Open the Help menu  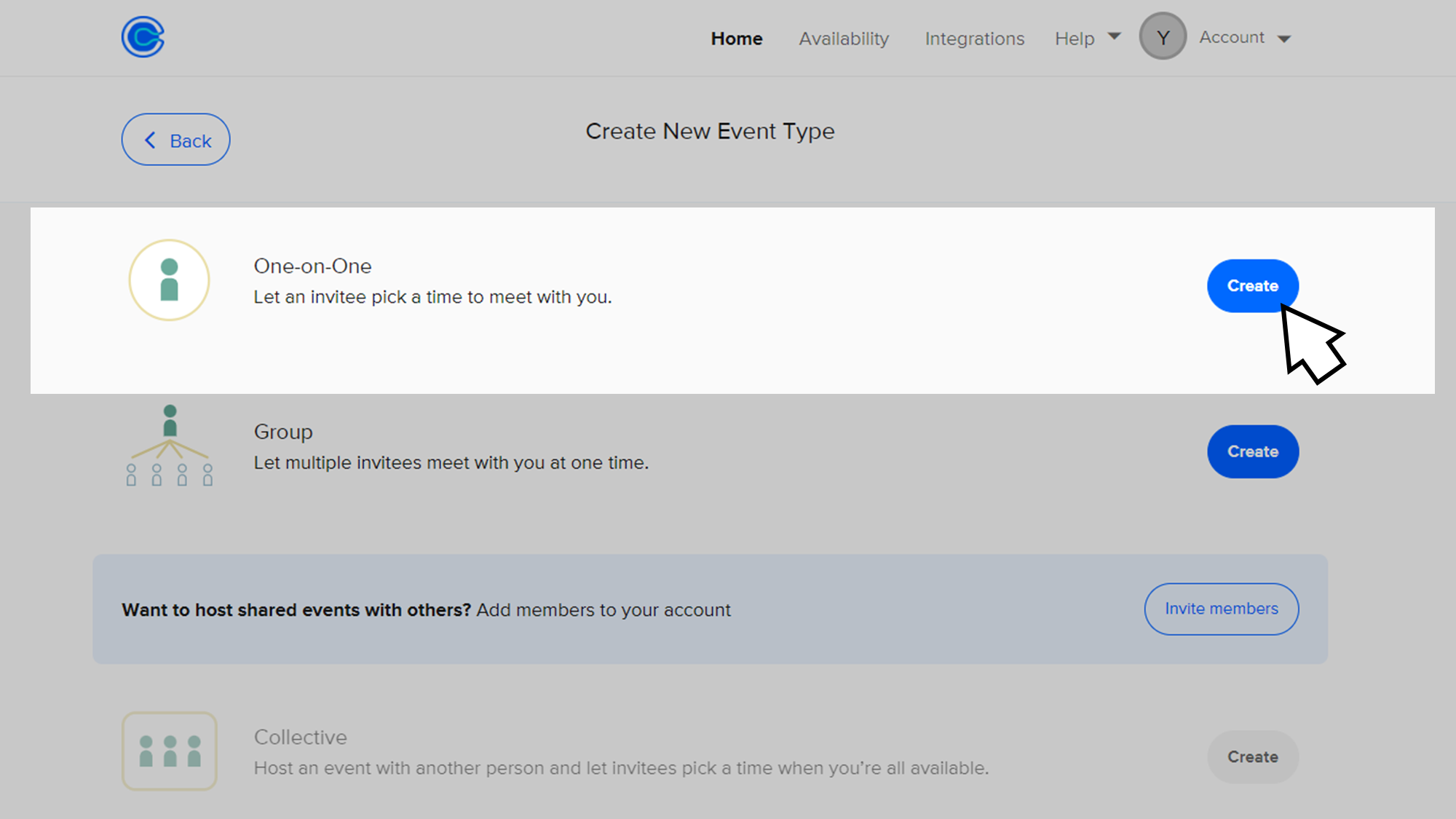[x=1075, y=39]
